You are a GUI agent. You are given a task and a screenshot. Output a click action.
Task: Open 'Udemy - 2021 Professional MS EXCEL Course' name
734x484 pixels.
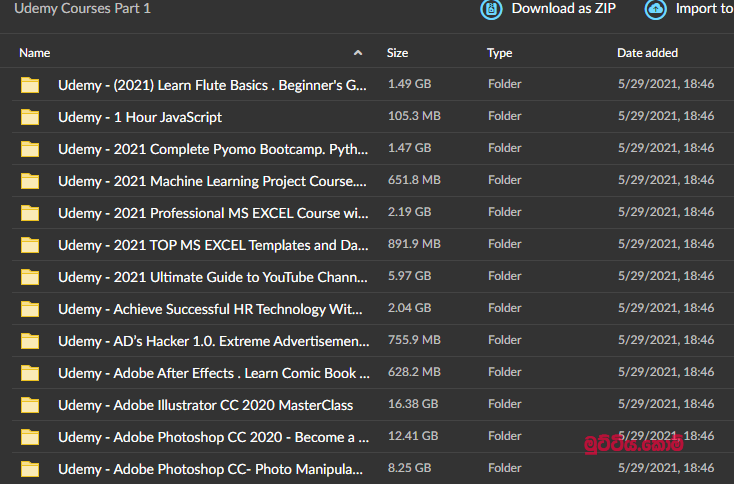tap(213, 213)
